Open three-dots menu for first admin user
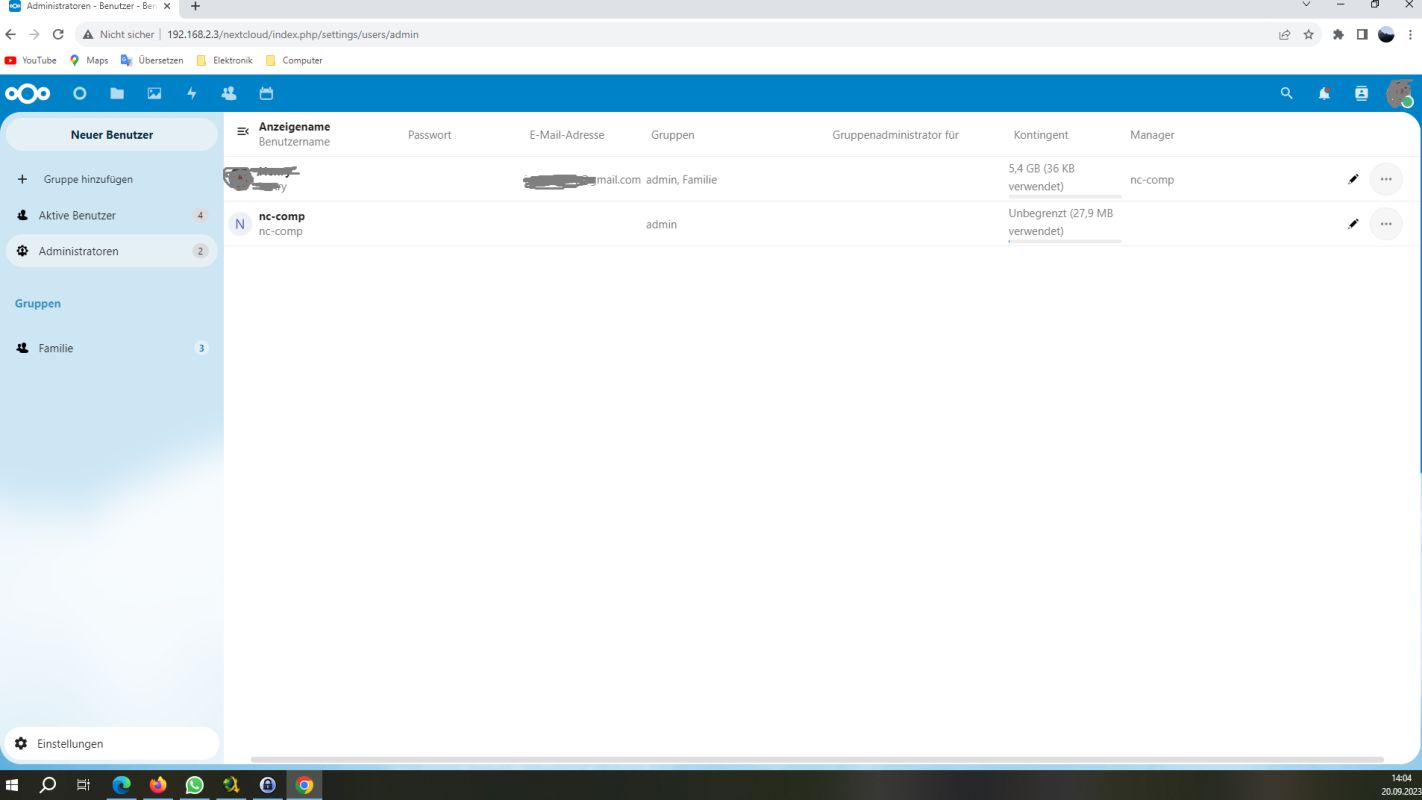1422x800 pixels. point(1385,179)
